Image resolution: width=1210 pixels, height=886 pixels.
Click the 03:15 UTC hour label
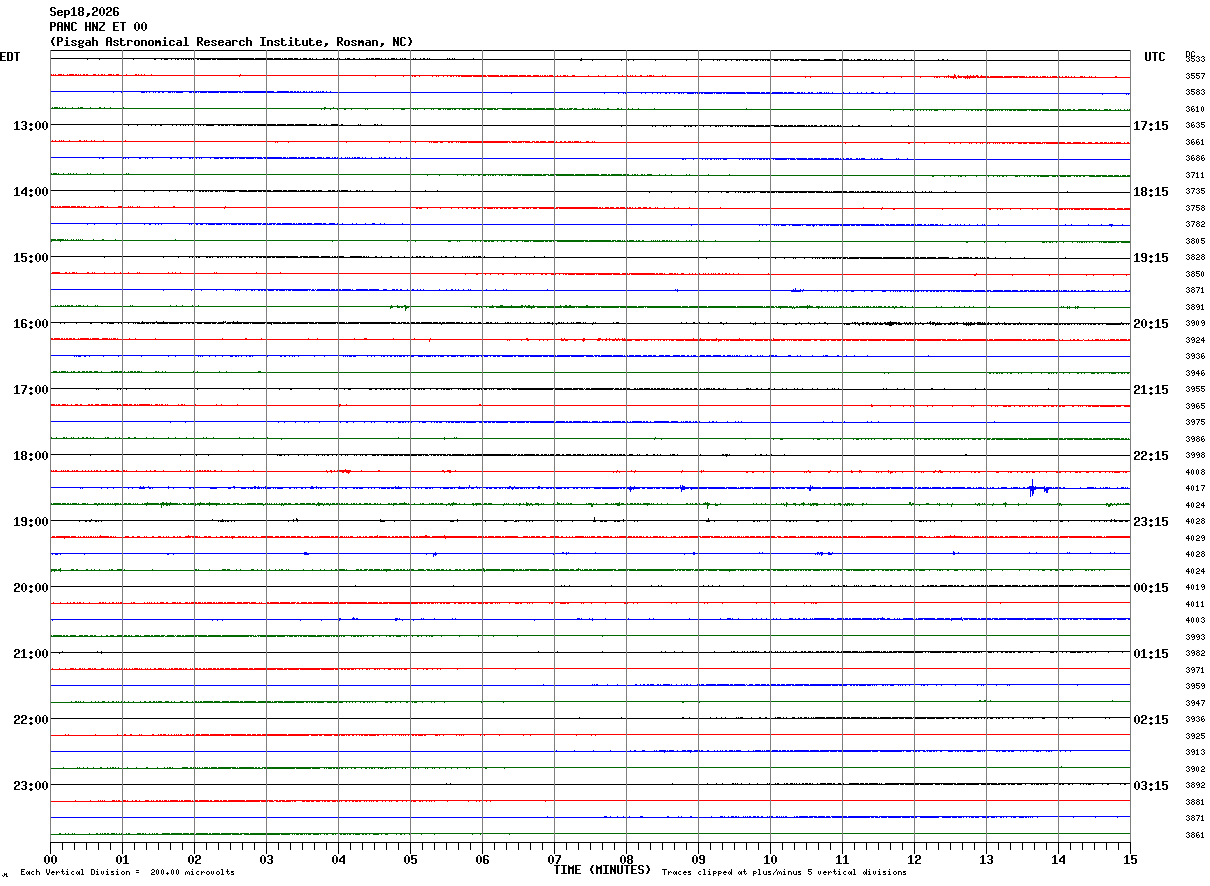tap(1150, 786)
